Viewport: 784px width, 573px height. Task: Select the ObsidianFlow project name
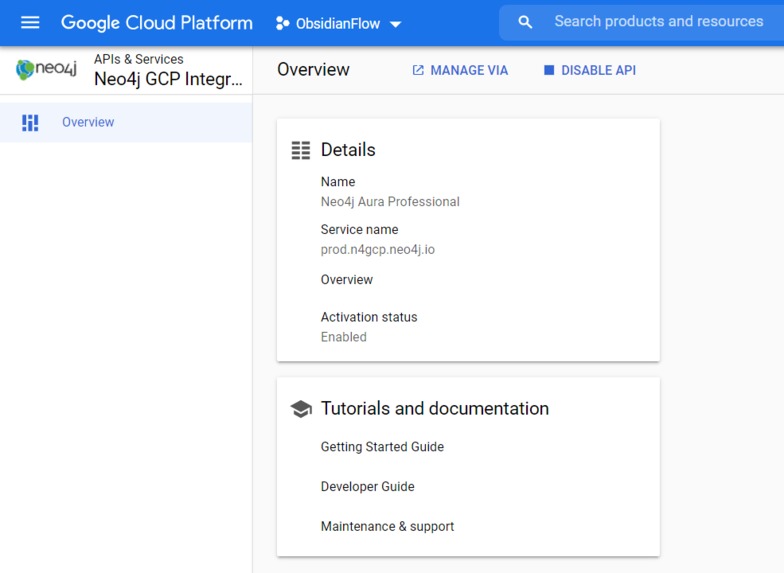[338, 24]
